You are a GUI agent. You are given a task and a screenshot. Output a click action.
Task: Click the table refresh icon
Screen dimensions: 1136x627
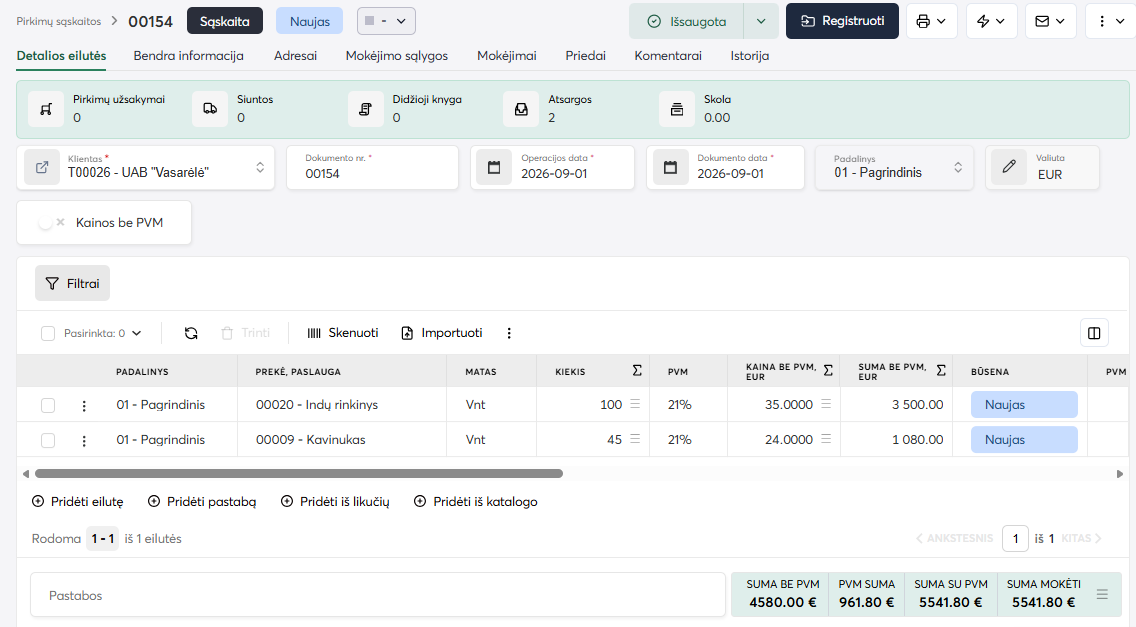191,333
